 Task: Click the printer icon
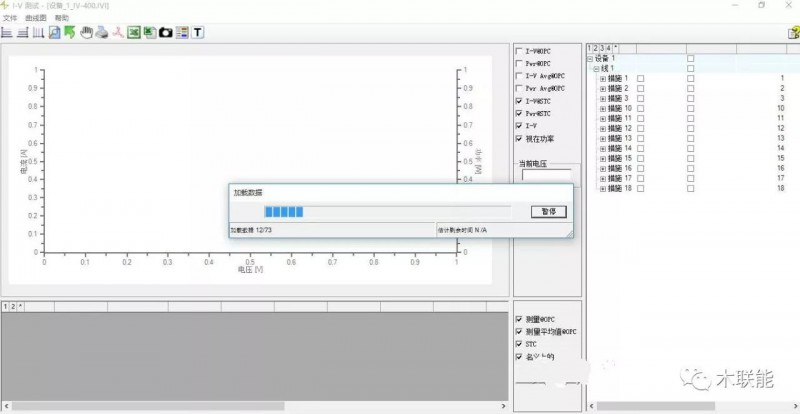point(102,33)
